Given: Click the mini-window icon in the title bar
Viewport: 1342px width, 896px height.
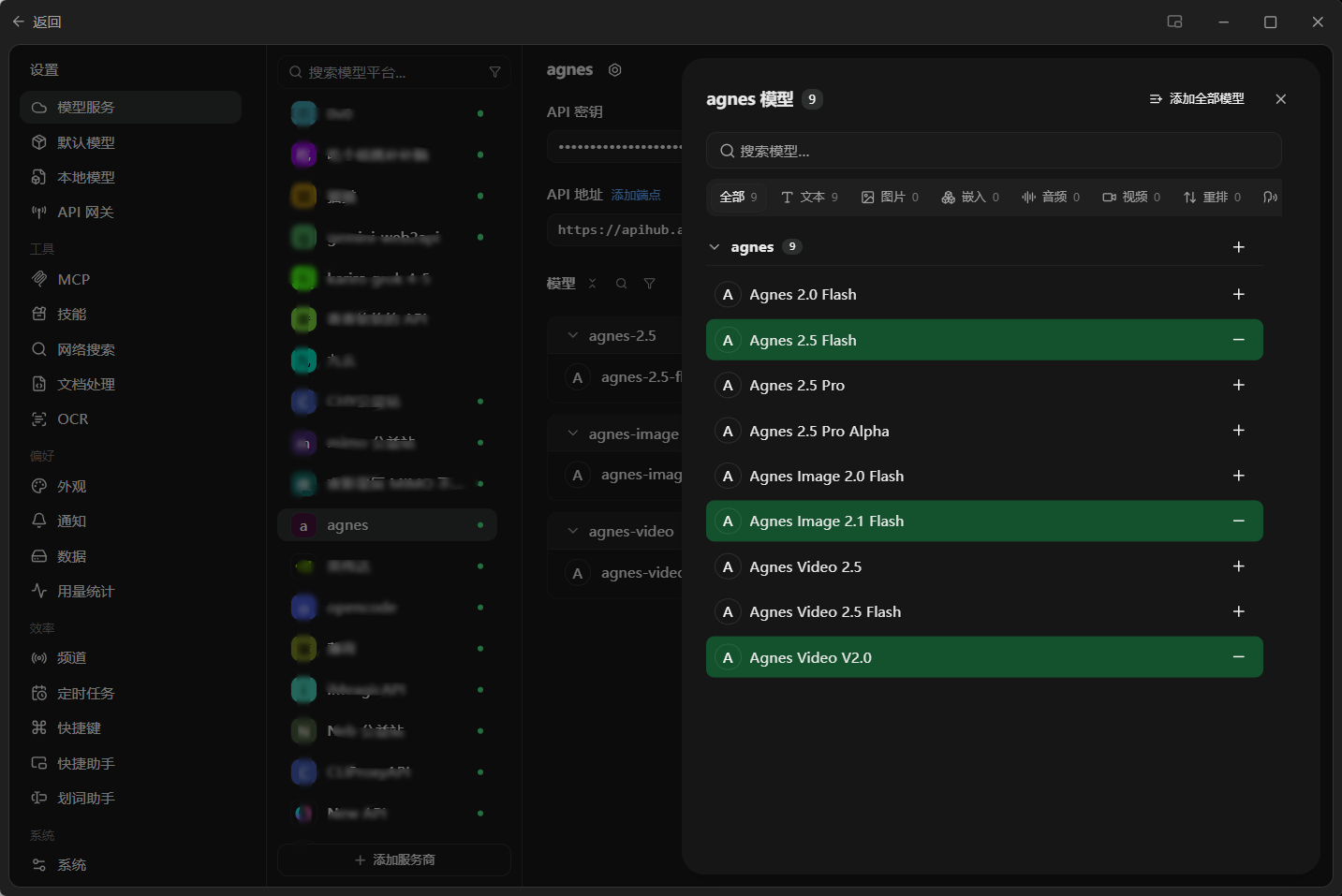Looking at the screenshot, I should [1174, 22].
